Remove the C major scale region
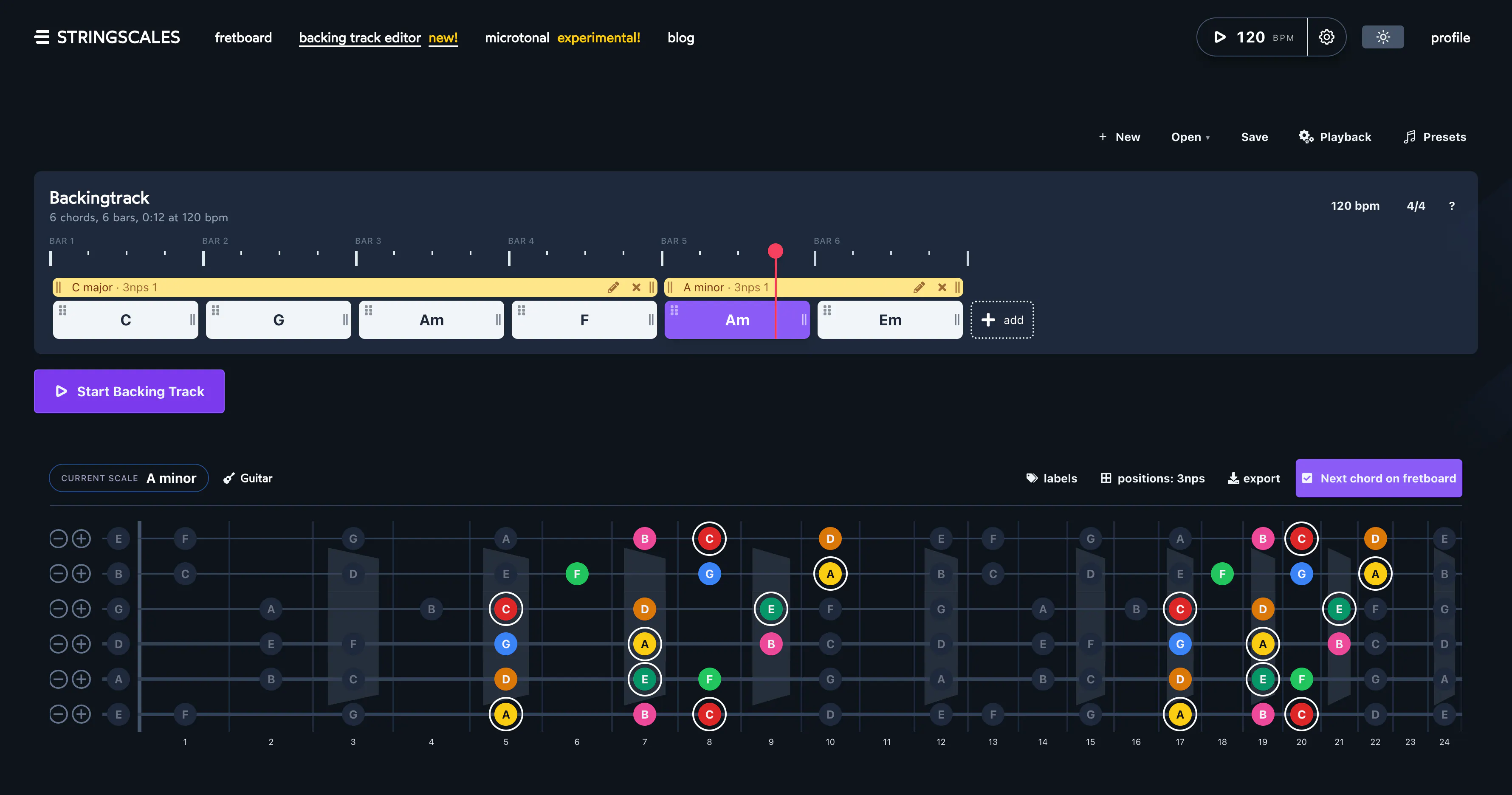Viewport: 1512px width, 795px height. [x=636, y=287]
